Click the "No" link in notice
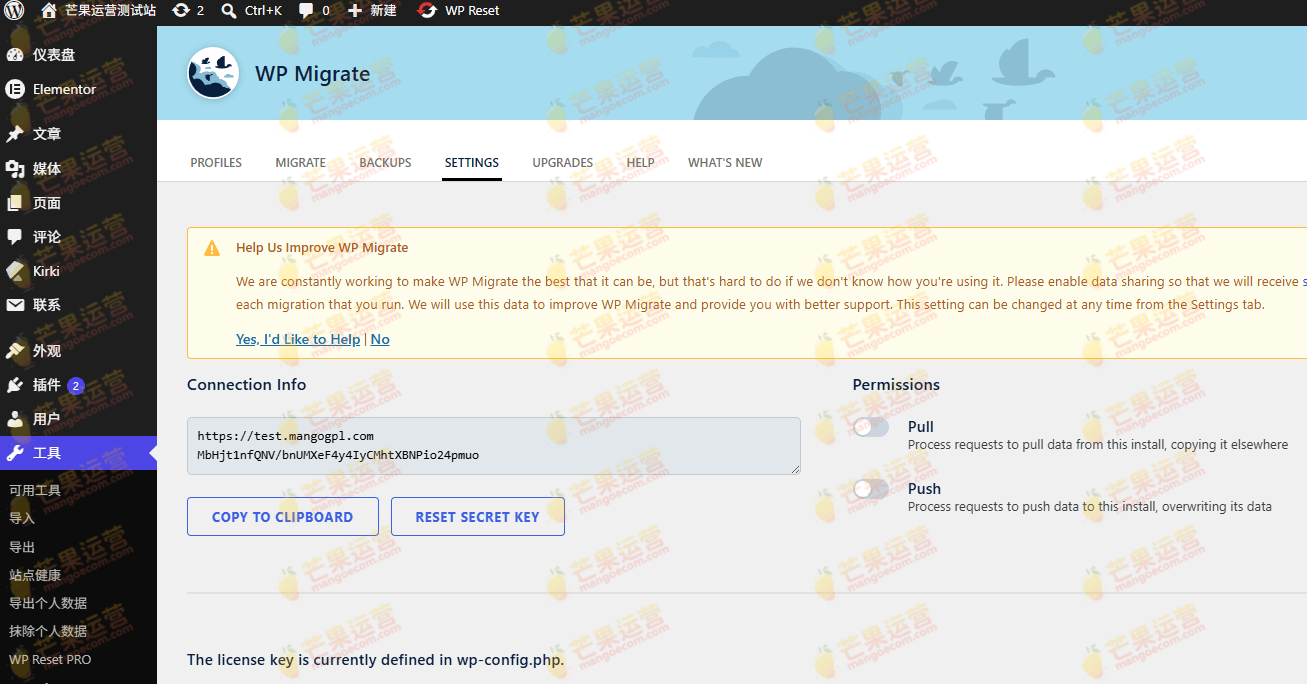Viewport: 1307px width, 684px height. tap(380, 339)
